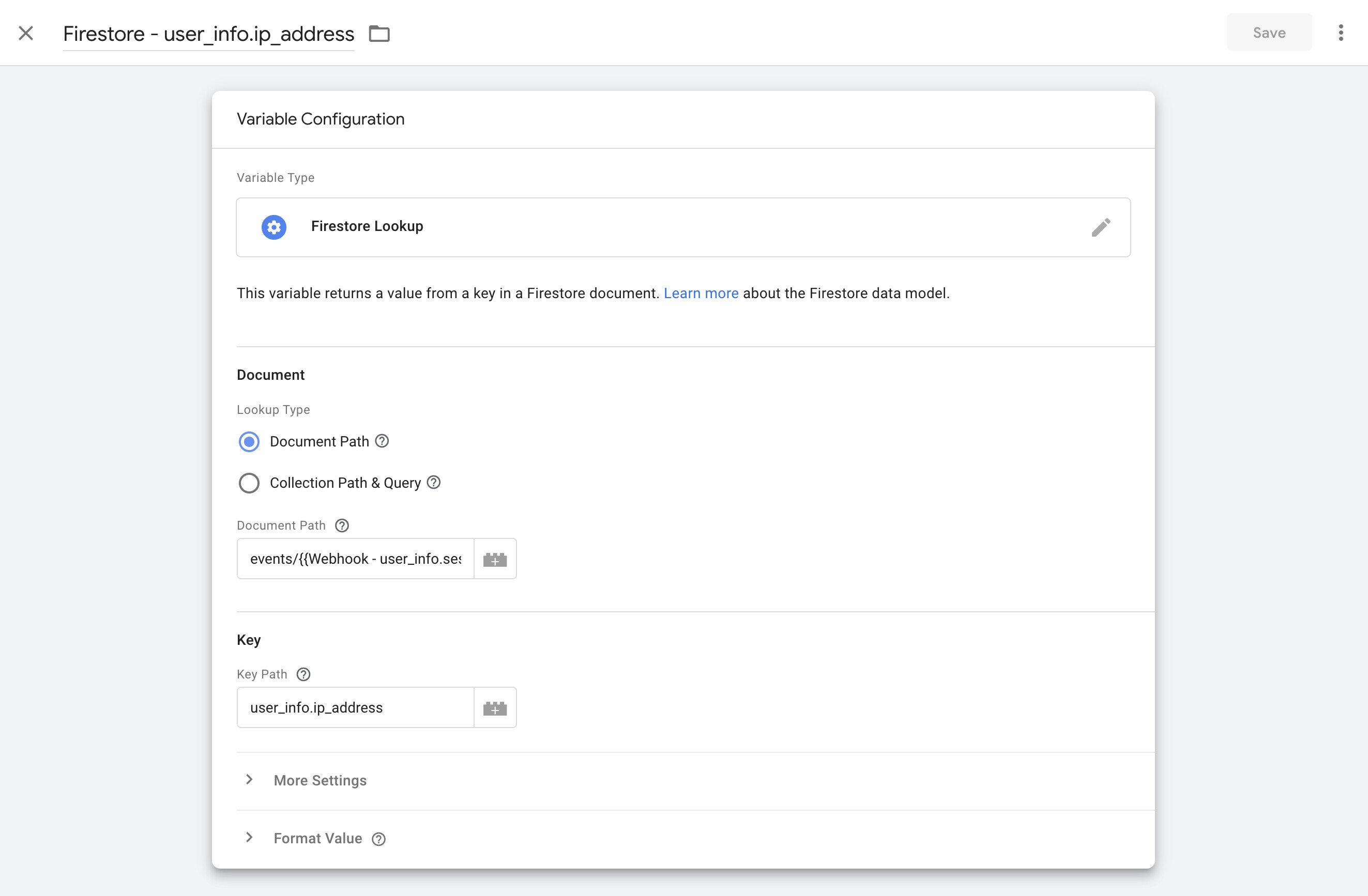Click the Document Path input field
Image resolution: width=1368 pixels, height=896 pixels.
point(355,559)
